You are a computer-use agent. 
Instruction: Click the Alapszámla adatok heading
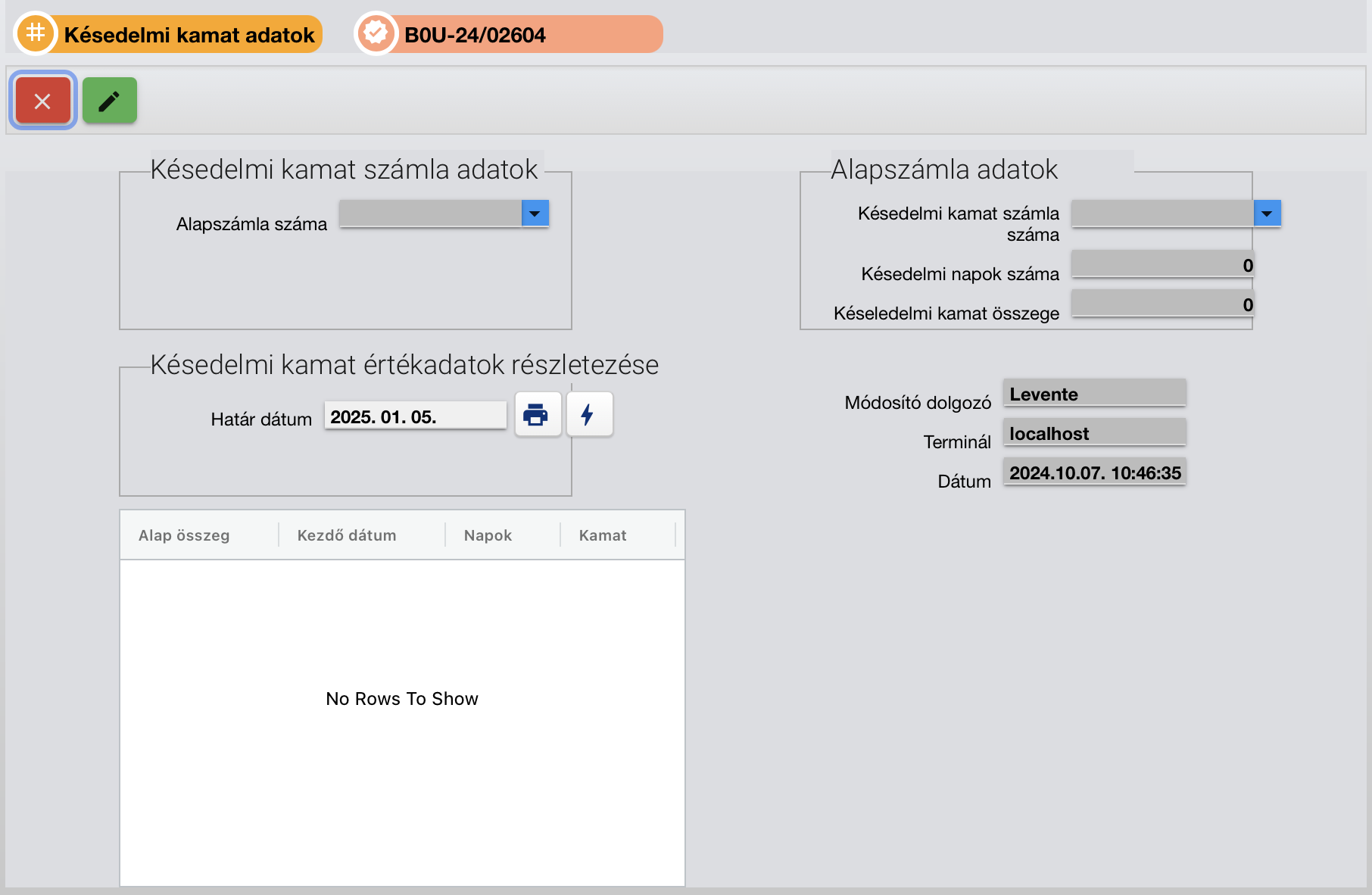tap(944, 170)
